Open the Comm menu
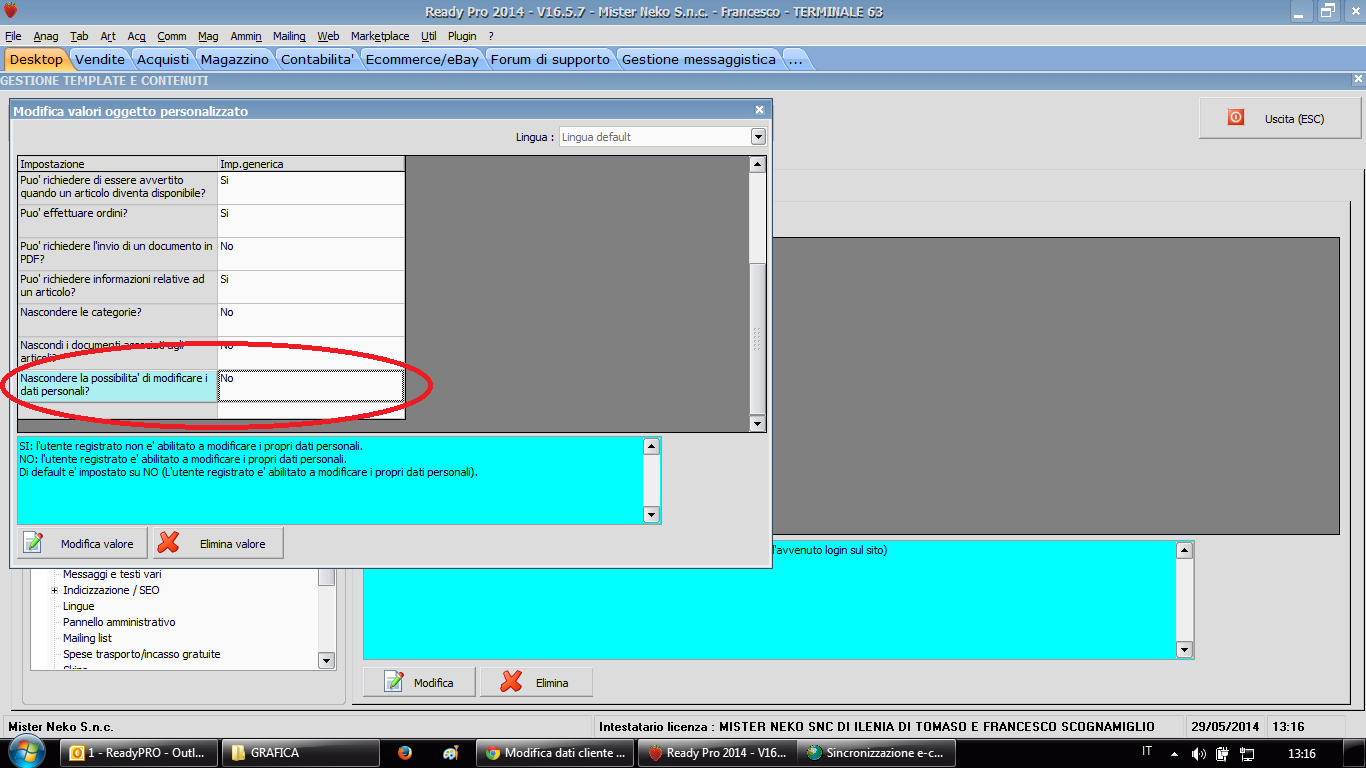The width and height of the screenshot is (1366, 768). 172,36
